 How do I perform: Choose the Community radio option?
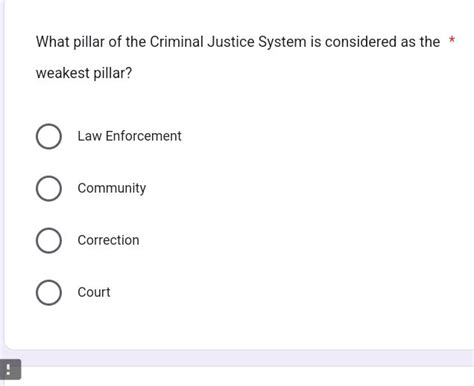click(x=49, y=188)
